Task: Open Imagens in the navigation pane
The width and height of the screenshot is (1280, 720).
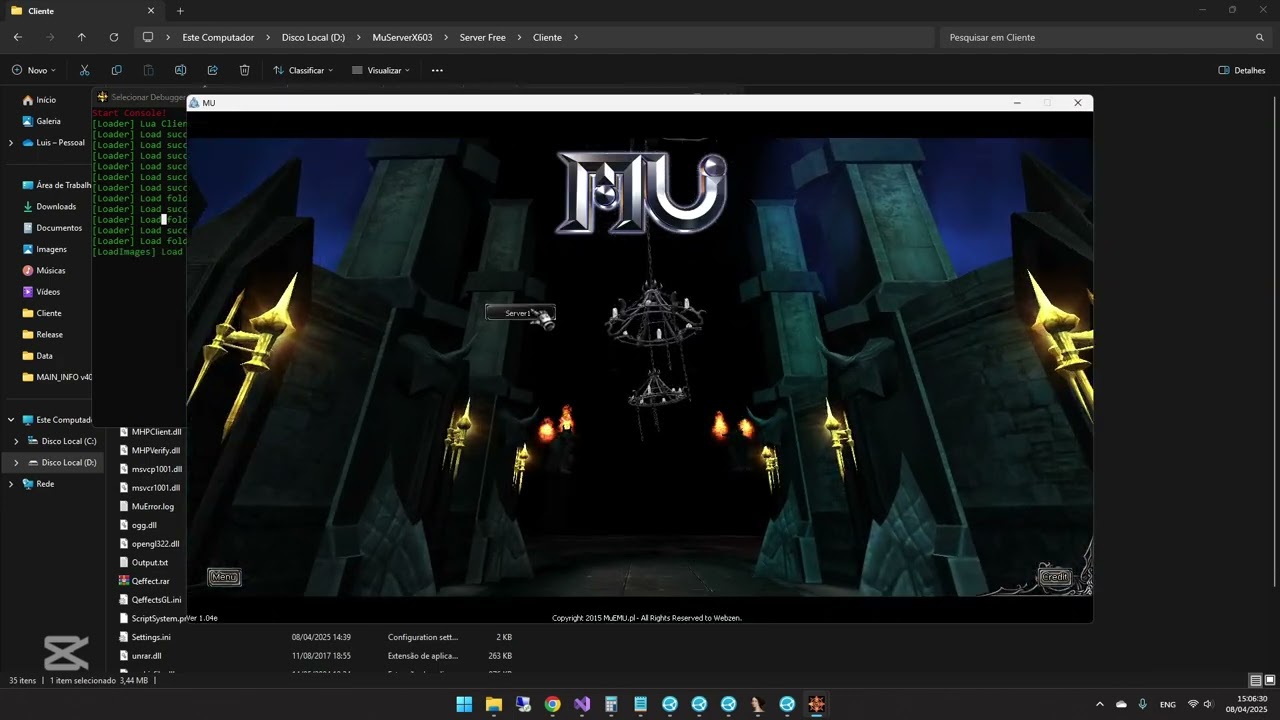Action: 51,249
